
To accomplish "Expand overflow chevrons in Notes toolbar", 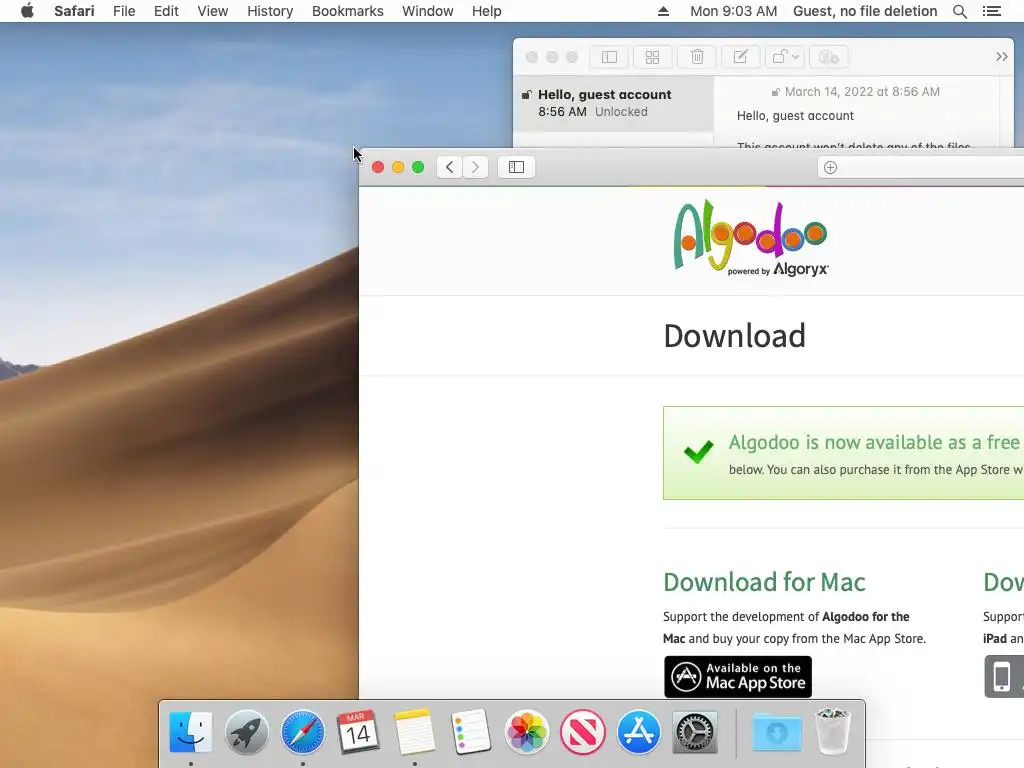I will (1002, 57).
